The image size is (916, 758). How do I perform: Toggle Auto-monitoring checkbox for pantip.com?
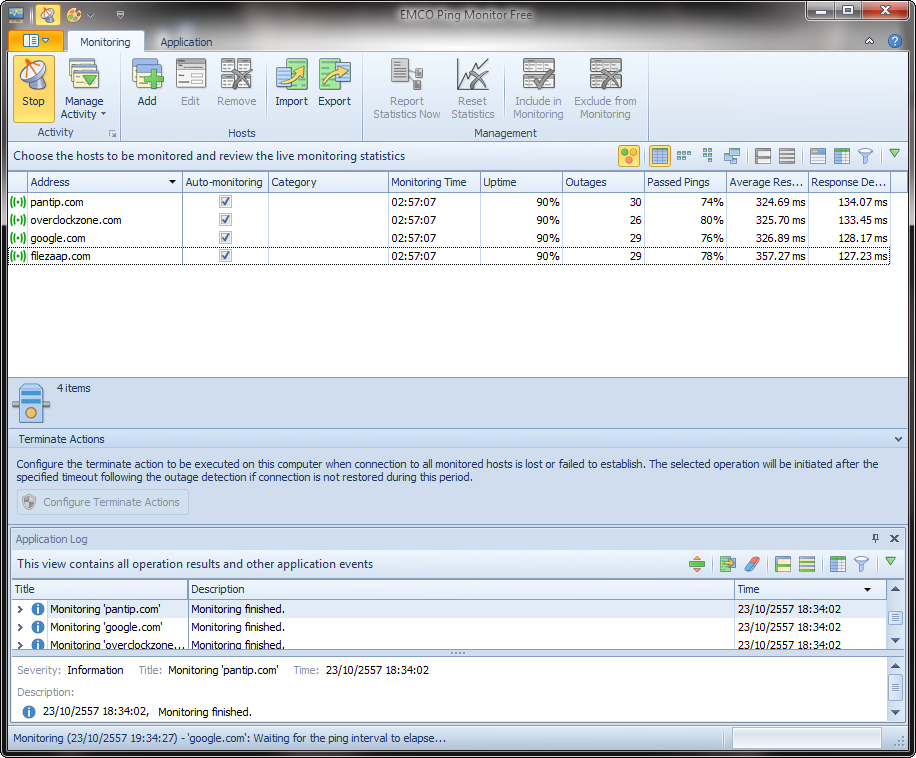[225, 202]
